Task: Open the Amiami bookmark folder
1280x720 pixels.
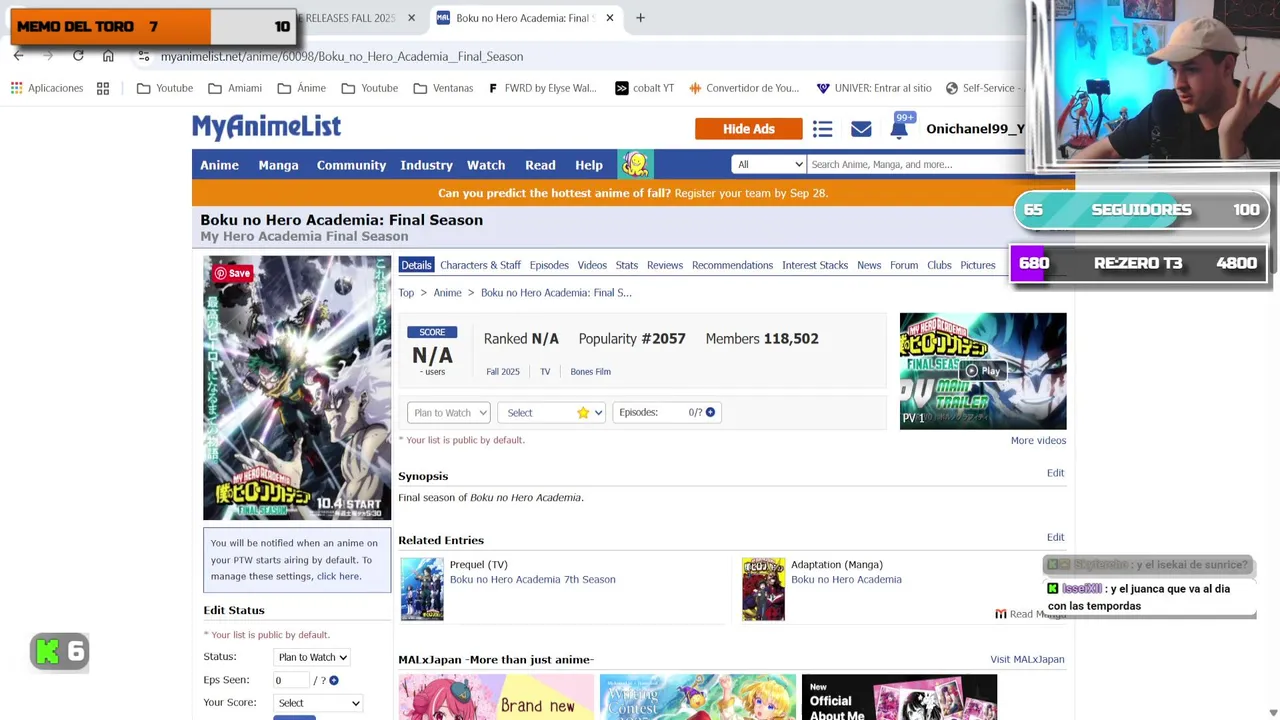Action: click(x=235, y=88)
